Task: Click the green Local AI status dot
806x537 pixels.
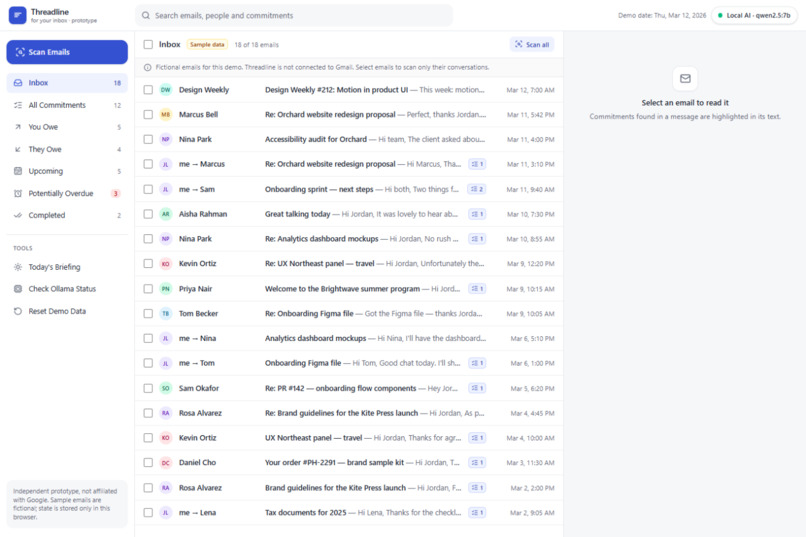Action: point(720,15)
